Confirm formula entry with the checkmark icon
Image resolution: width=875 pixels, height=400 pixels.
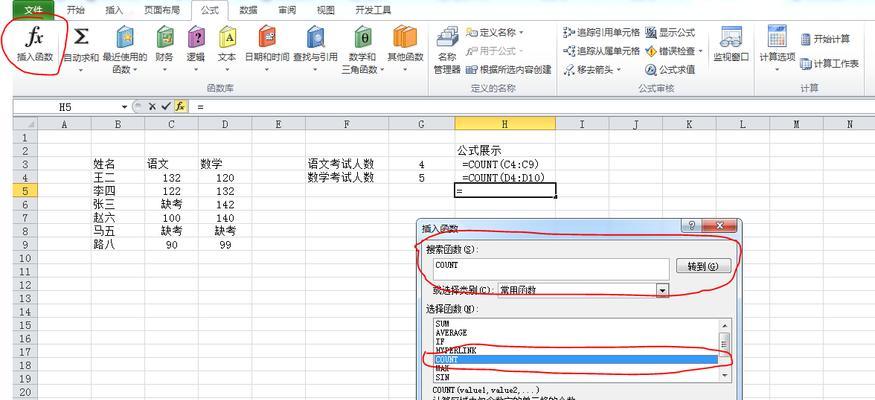[x=166, y=107]
